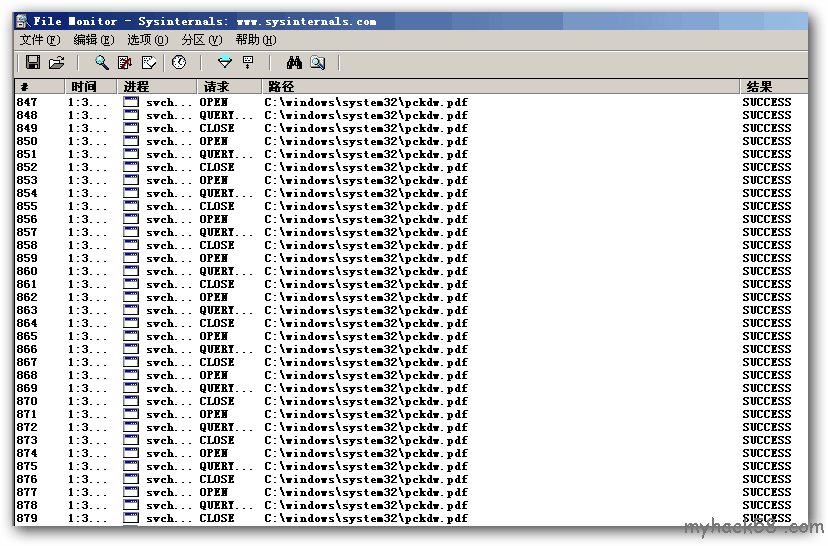This screenshot has height=546, width=828.
Task: Click SUCCESS result in row 852
Action: (767, 167)
